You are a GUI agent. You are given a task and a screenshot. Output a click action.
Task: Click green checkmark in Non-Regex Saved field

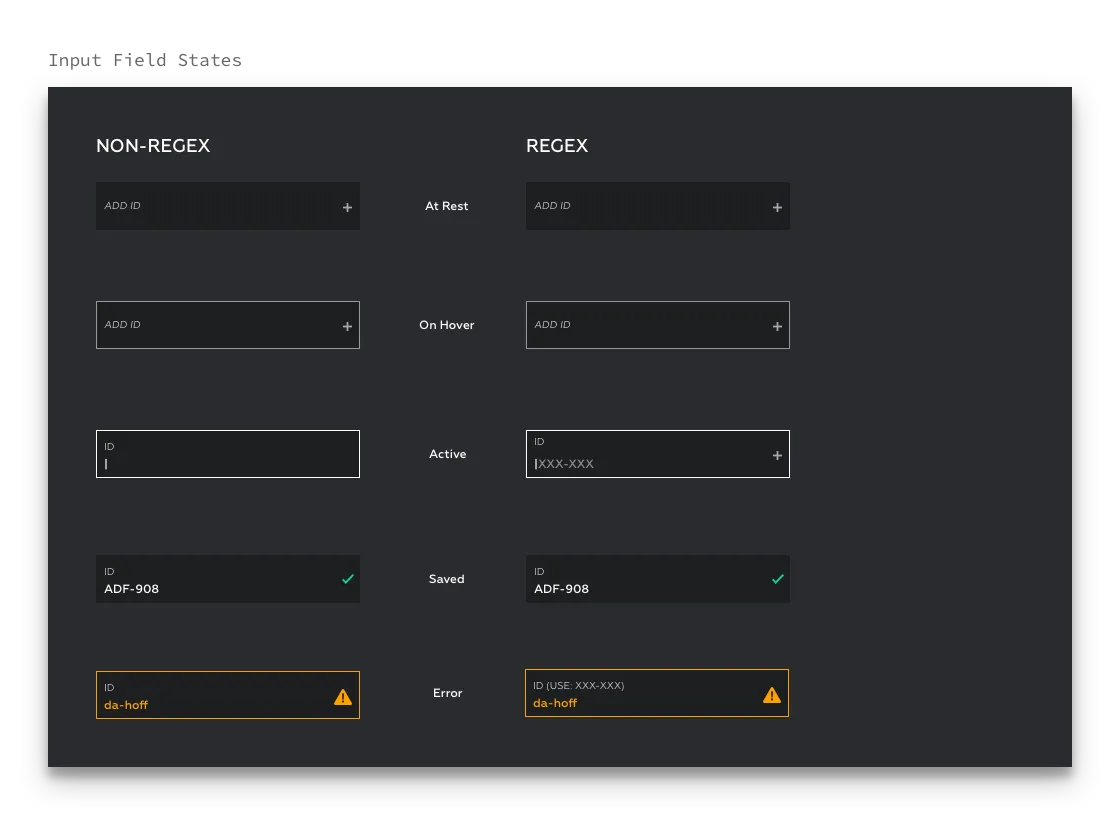point(348,579)
